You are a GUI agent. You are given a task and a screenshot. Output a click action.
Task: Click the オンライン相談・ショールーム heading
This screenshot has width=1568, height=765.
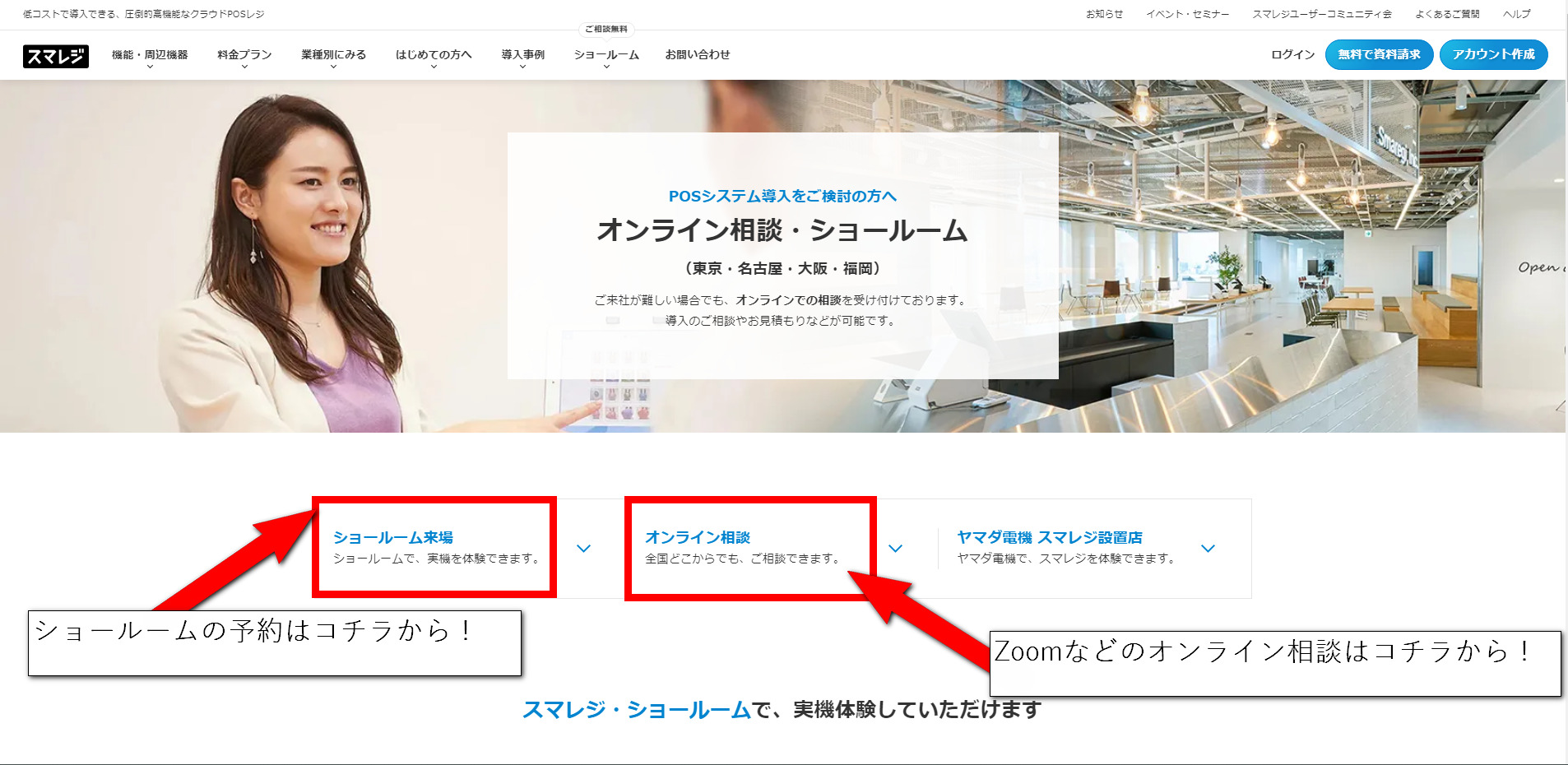782,230
